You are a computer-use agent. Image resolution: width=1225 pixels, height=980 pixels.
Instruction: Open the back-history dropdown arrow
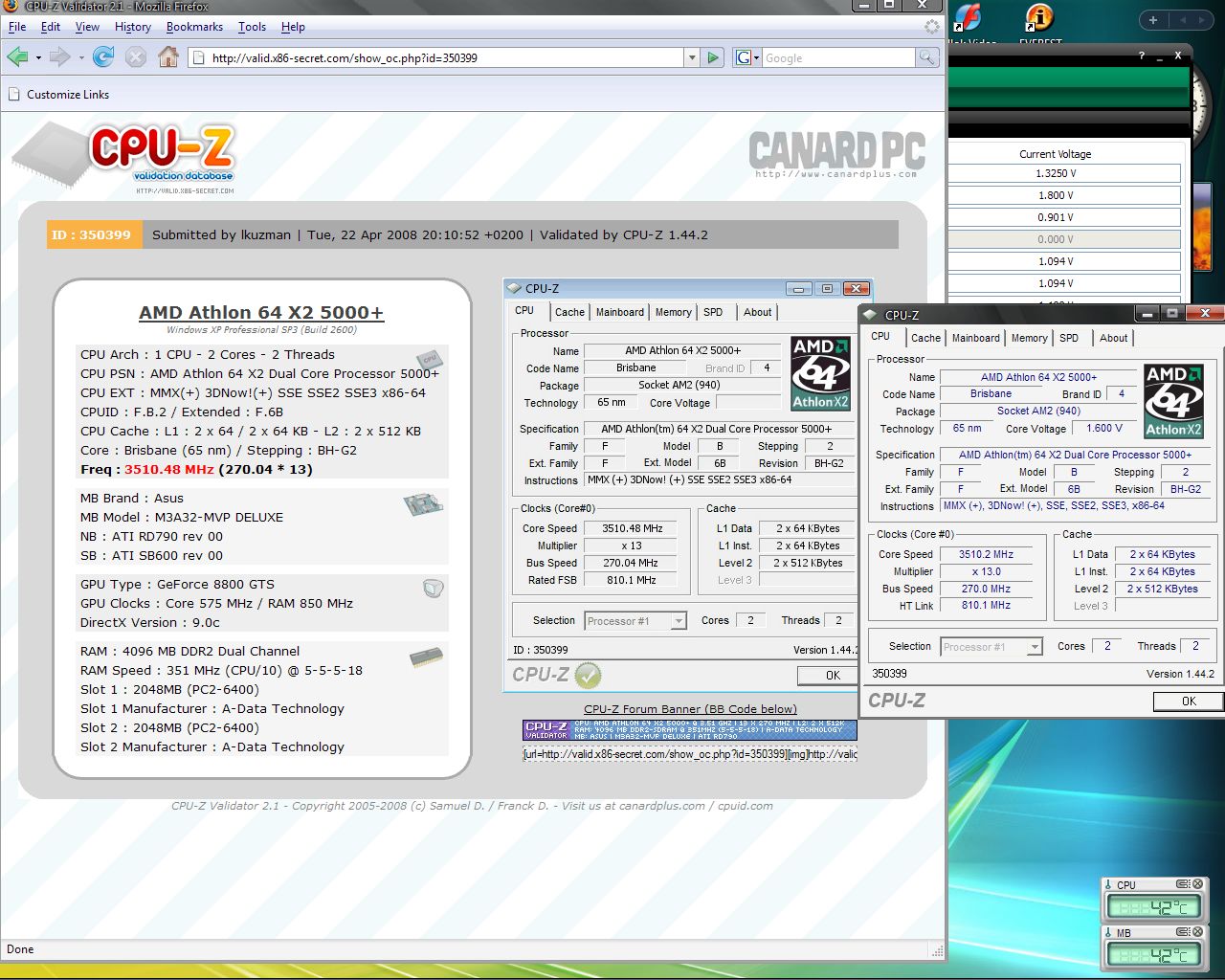tap(38, 58)
